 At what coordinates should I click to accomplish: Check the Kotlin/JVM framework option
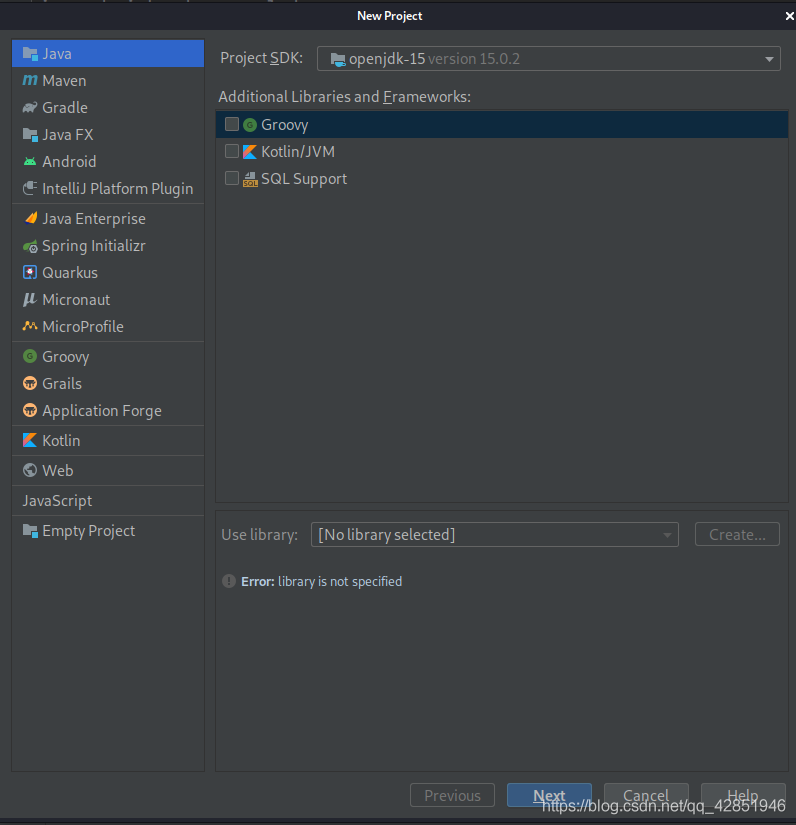pyautogui.click(x=232, y=152)
